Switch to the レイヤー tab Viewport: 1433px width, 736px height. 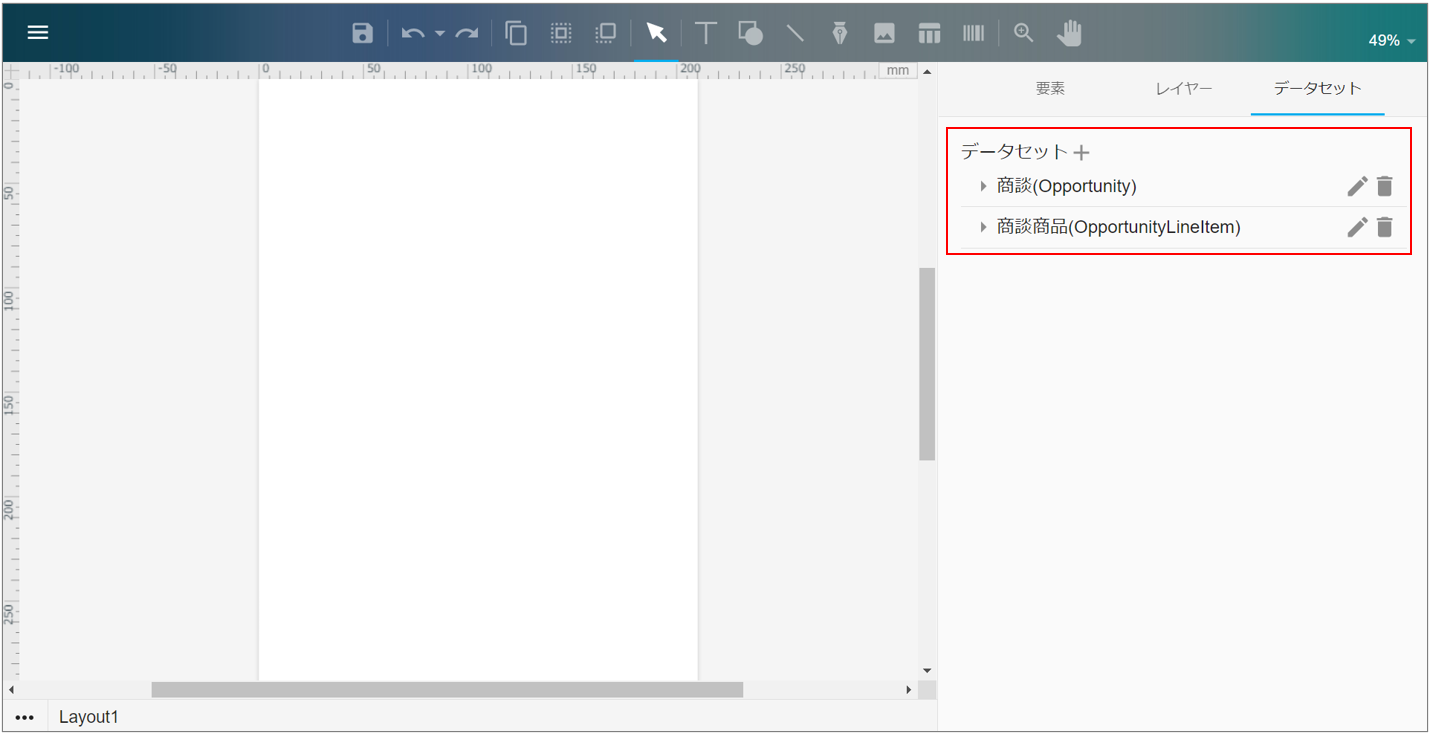[1184, 88]
